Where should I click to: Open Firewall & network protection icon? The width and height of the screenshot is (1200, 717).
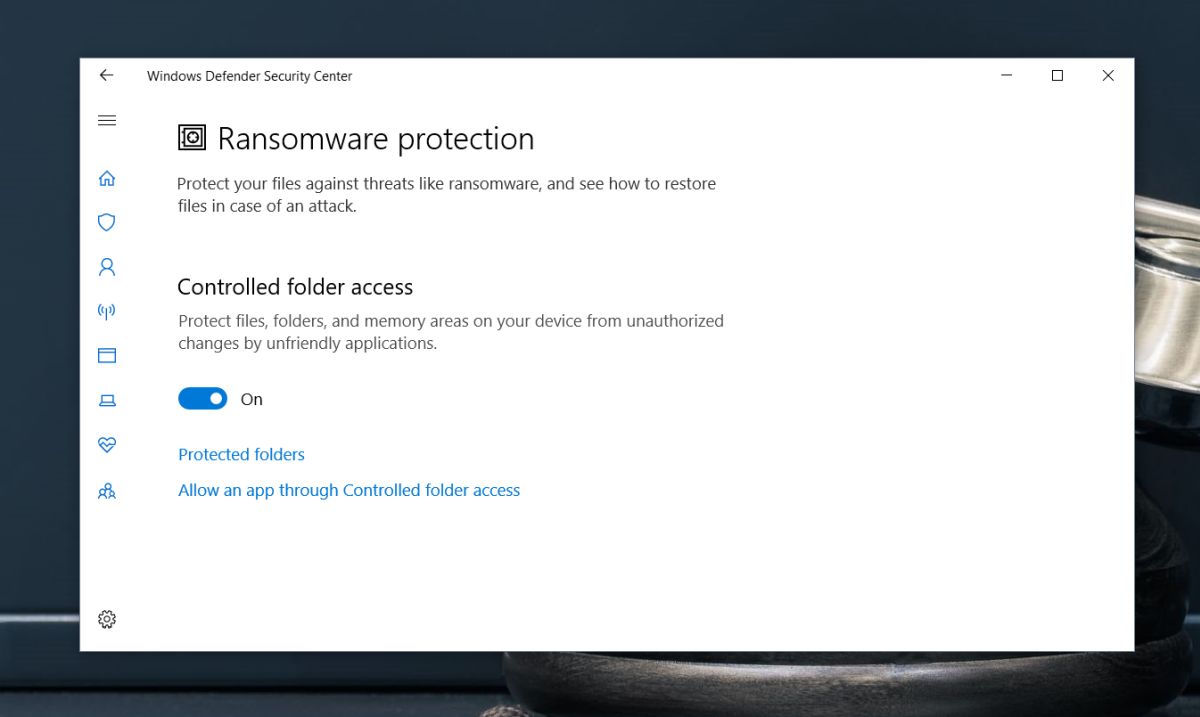coord(107,311)
